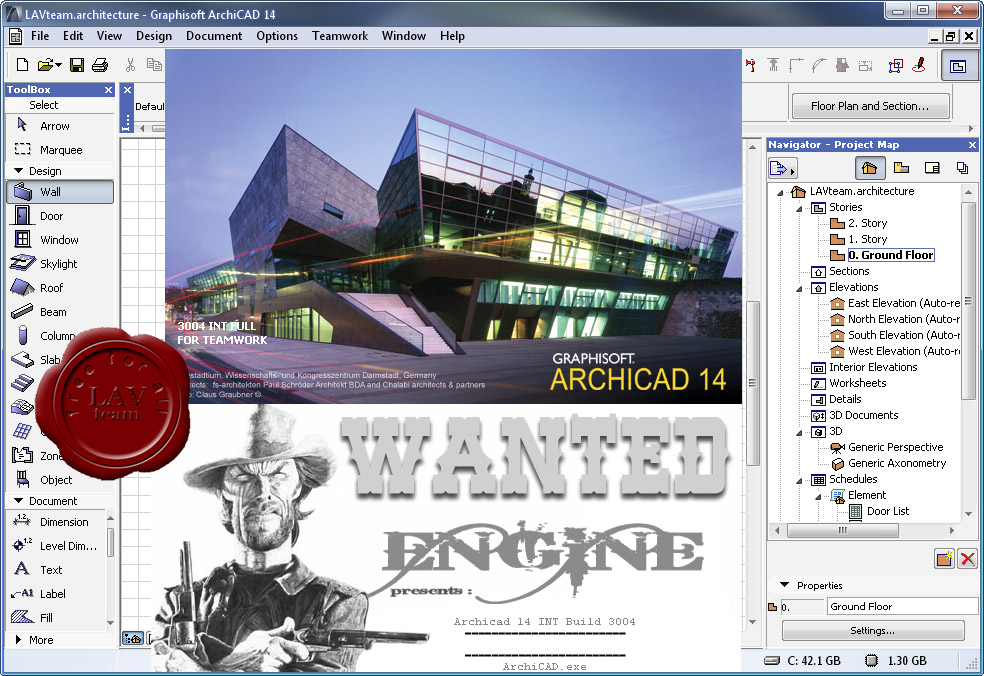The height and width of the screenshot is (676, 984).
Task: Click the Navigator delete red X icon
Action: click(x=968, y=558)
